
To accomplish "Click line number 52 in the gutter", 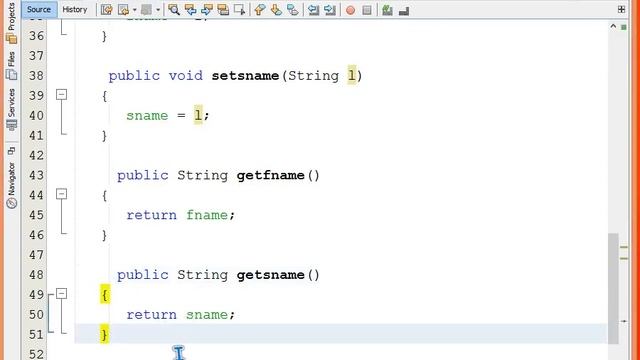I will tap(36, 354).
